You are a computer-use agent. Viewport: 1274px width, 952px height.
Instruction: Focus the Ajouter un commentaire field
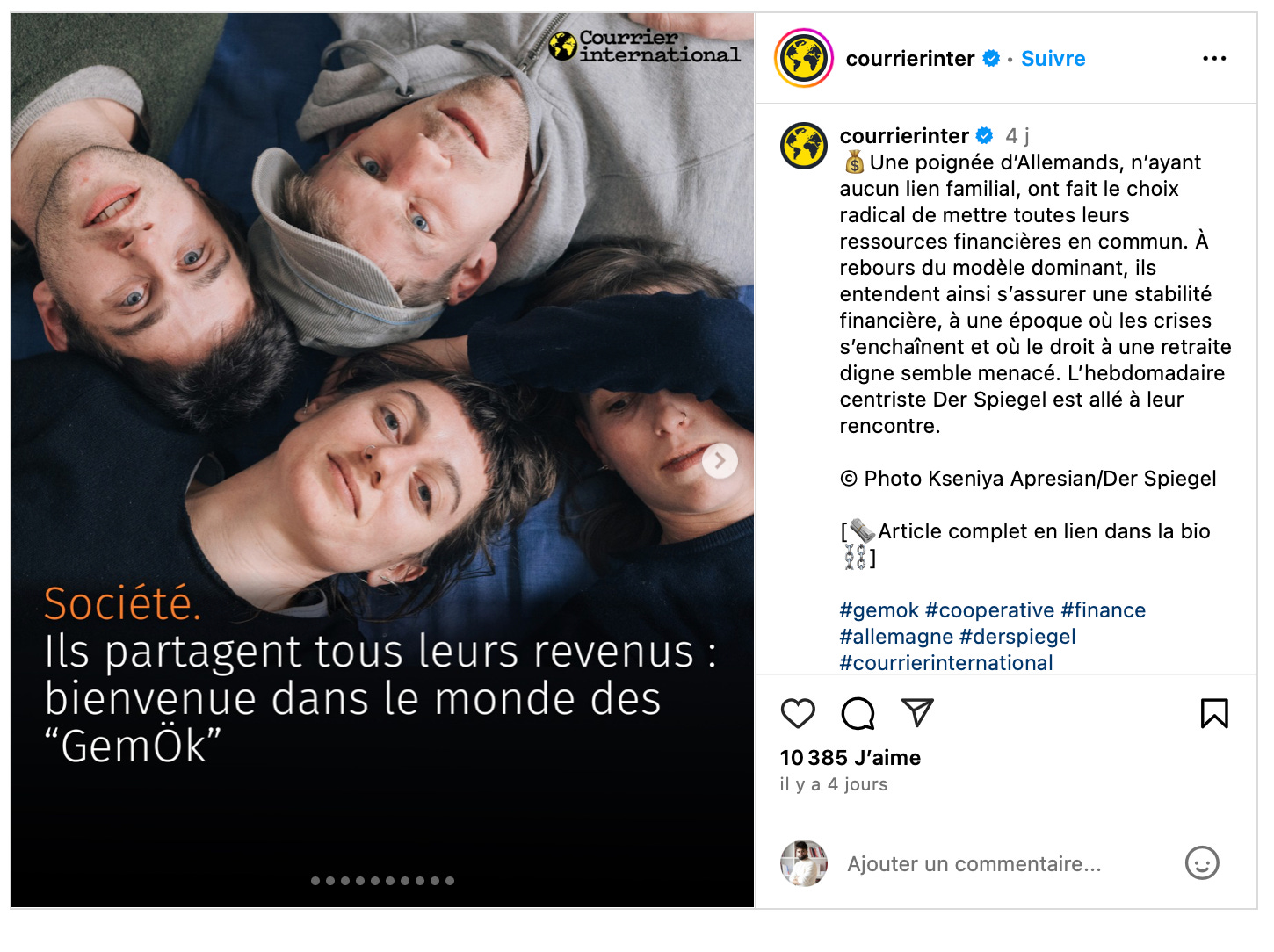(974, 864)
